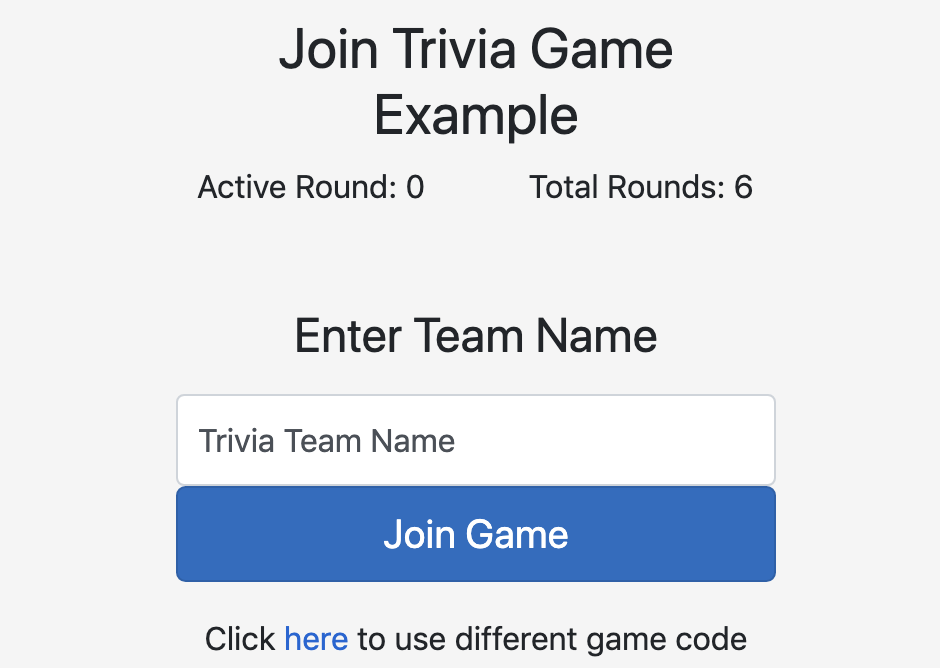Select the 'Active Round: 0' label

point(311,187)
